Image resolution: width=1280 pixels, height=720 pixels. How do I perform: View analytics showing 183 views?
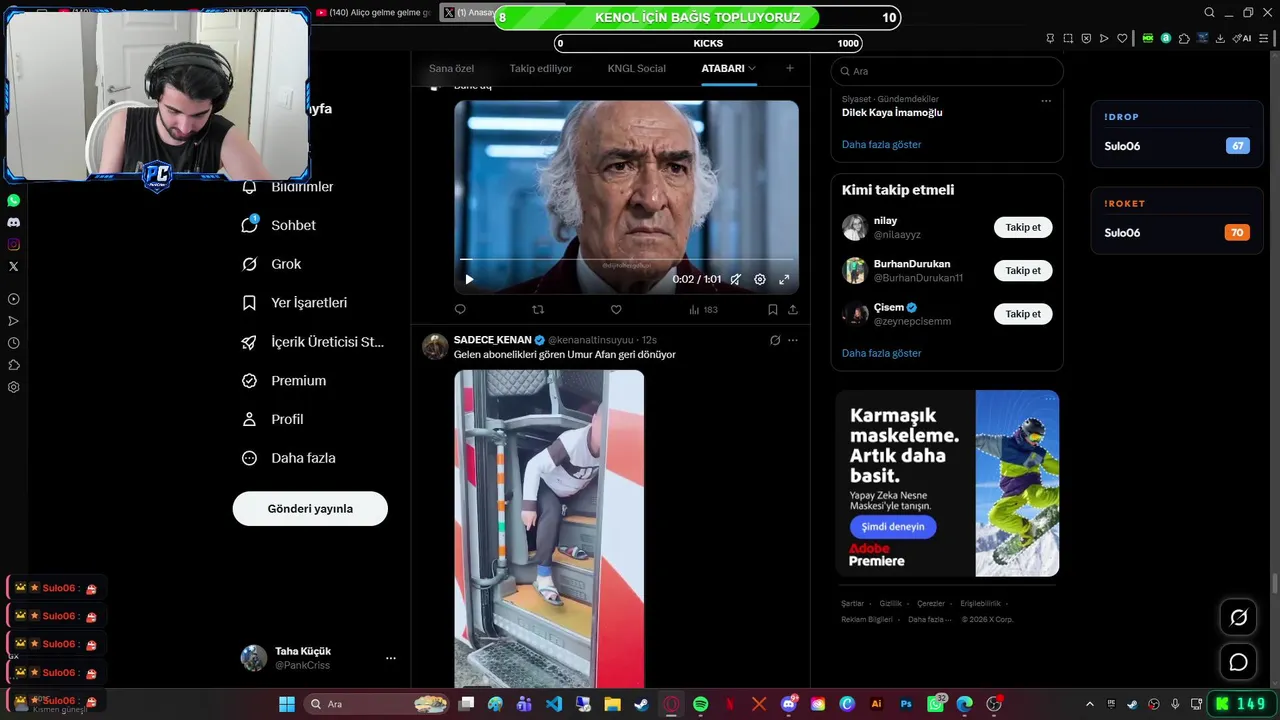click(703, 310)
